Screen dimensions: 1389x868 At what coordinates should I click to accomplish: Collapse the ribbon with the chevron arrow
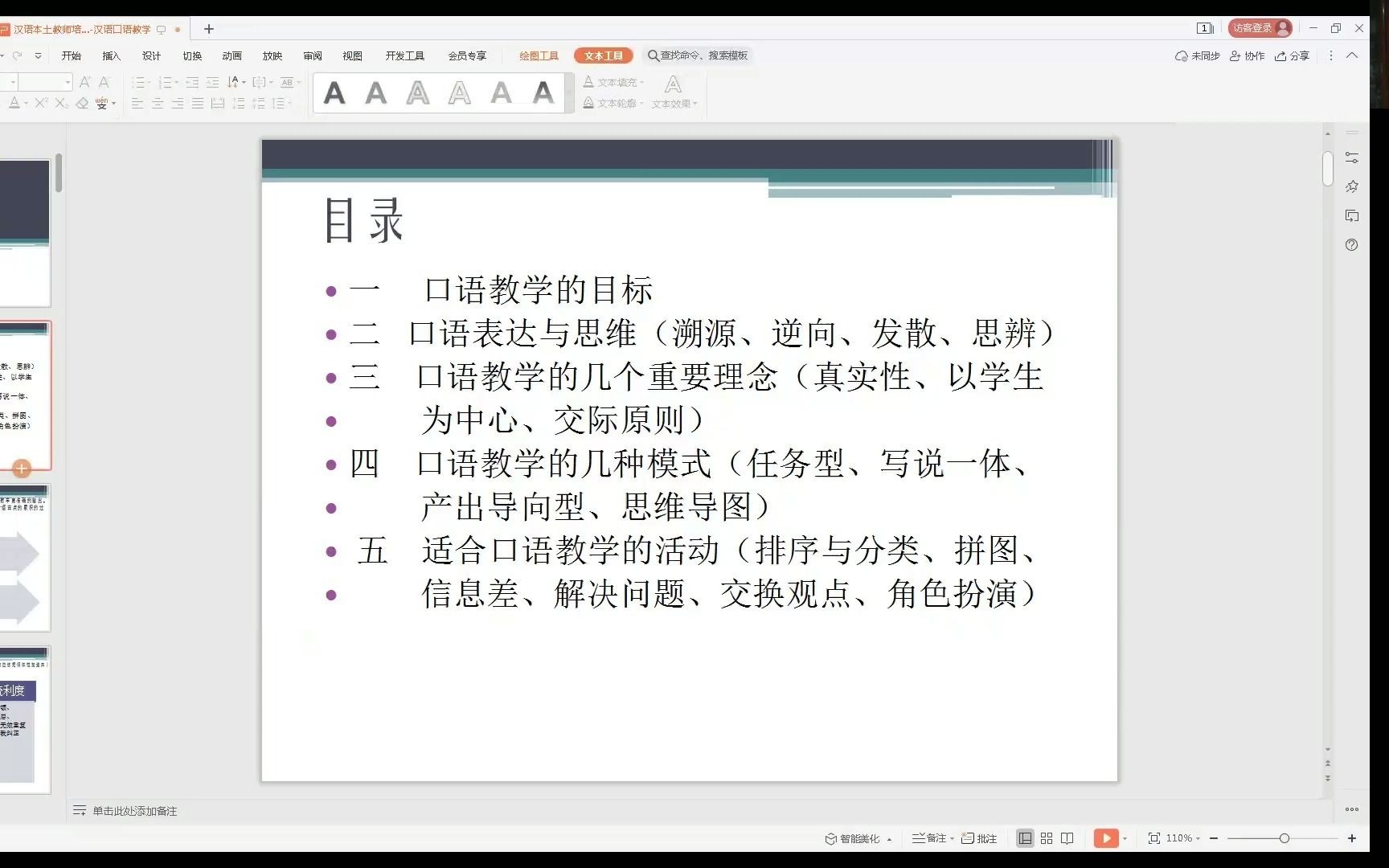(x=1352, y=55)
